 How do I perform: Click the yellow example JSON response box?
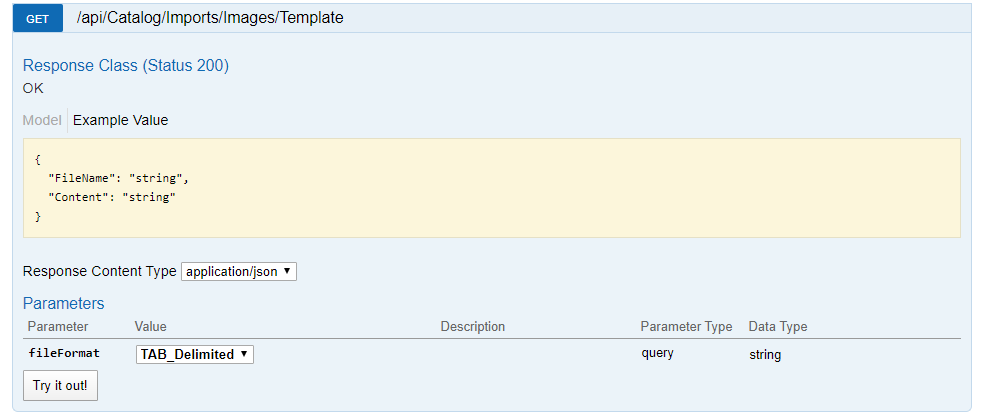click(x=492, y=188)
